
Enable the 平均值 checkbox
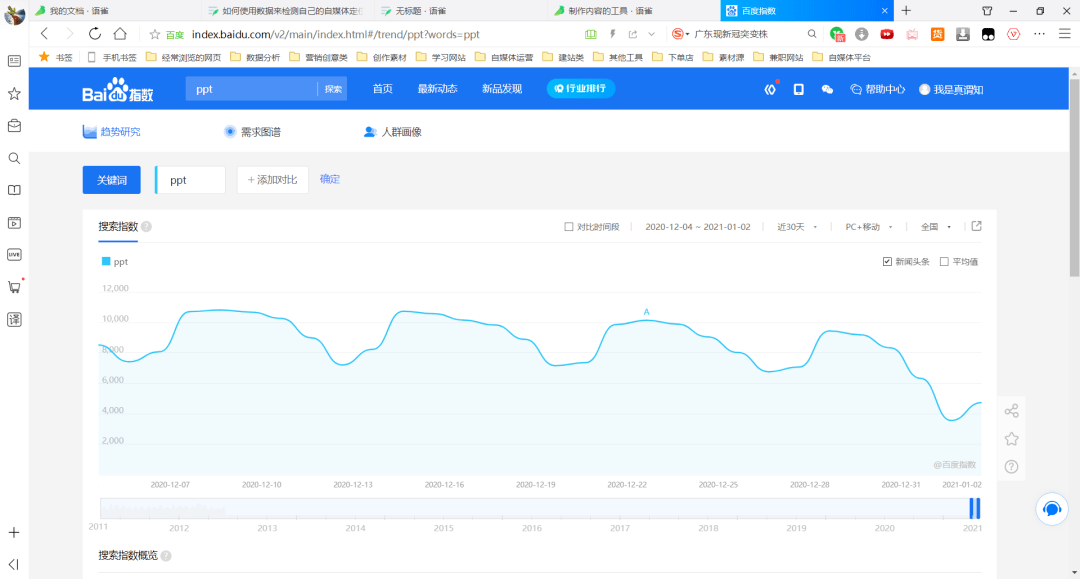pos(944,262)
